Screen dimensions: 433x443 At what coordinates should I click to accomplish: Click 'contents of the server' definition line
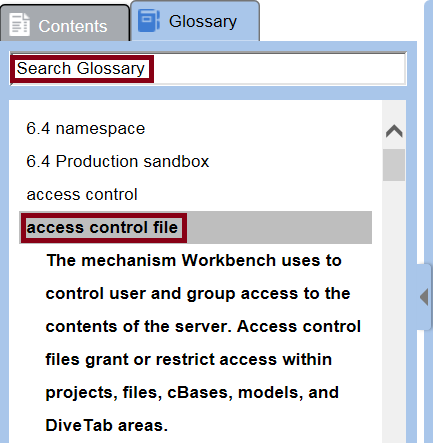point(138,326)
